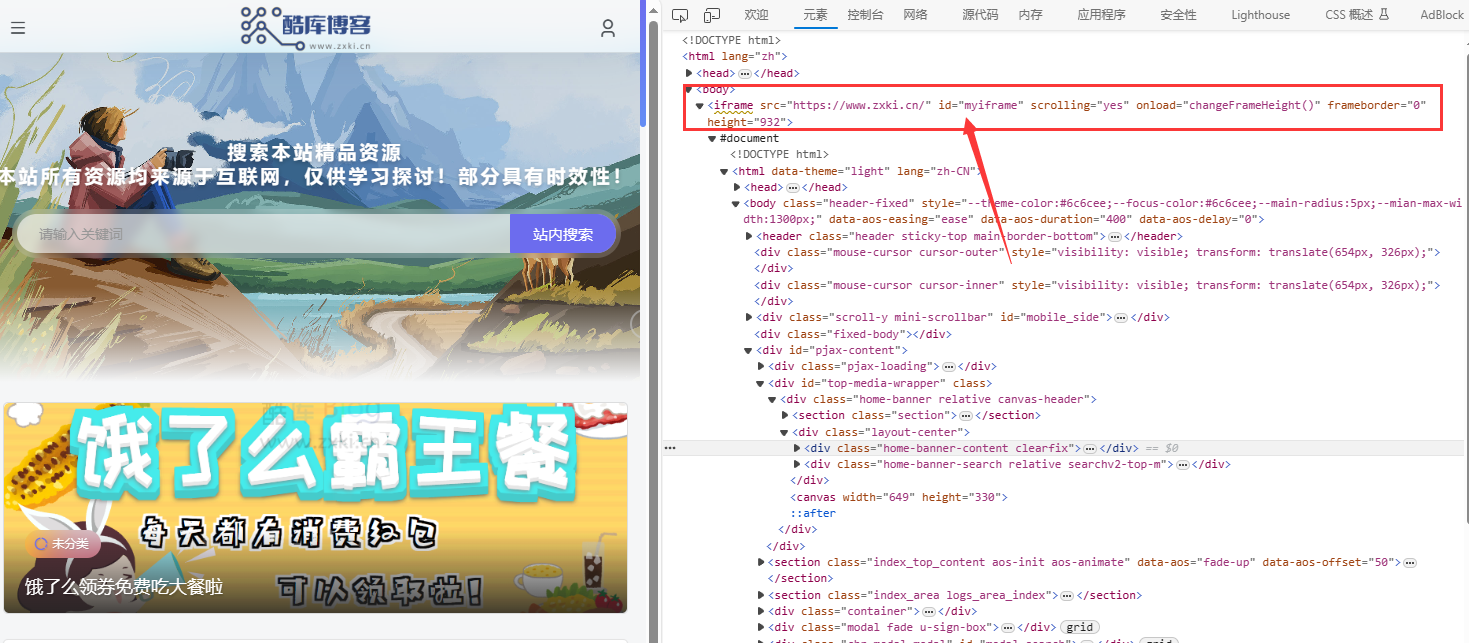1469x643 pixels.
Task: Collapse the highlighted iframe node
Action: 697,104
